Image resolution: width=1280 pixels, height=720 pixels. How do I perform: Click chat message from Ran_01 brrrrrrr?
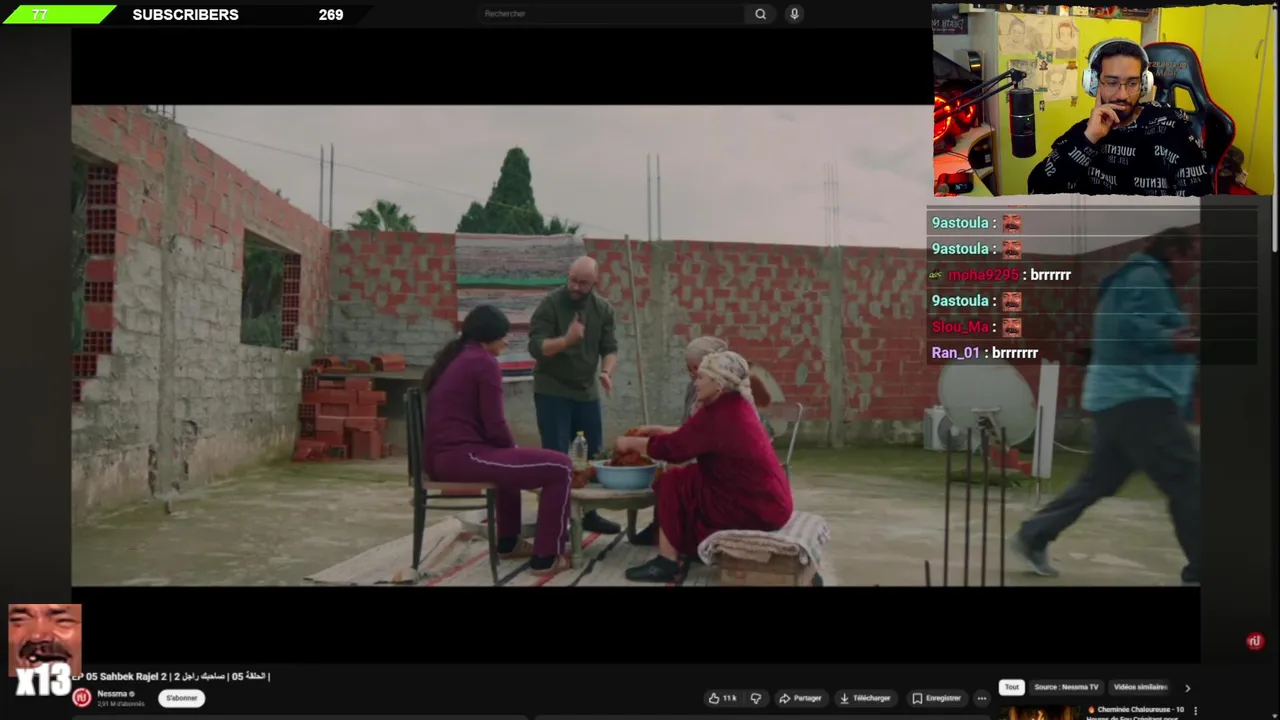point(985,353)
